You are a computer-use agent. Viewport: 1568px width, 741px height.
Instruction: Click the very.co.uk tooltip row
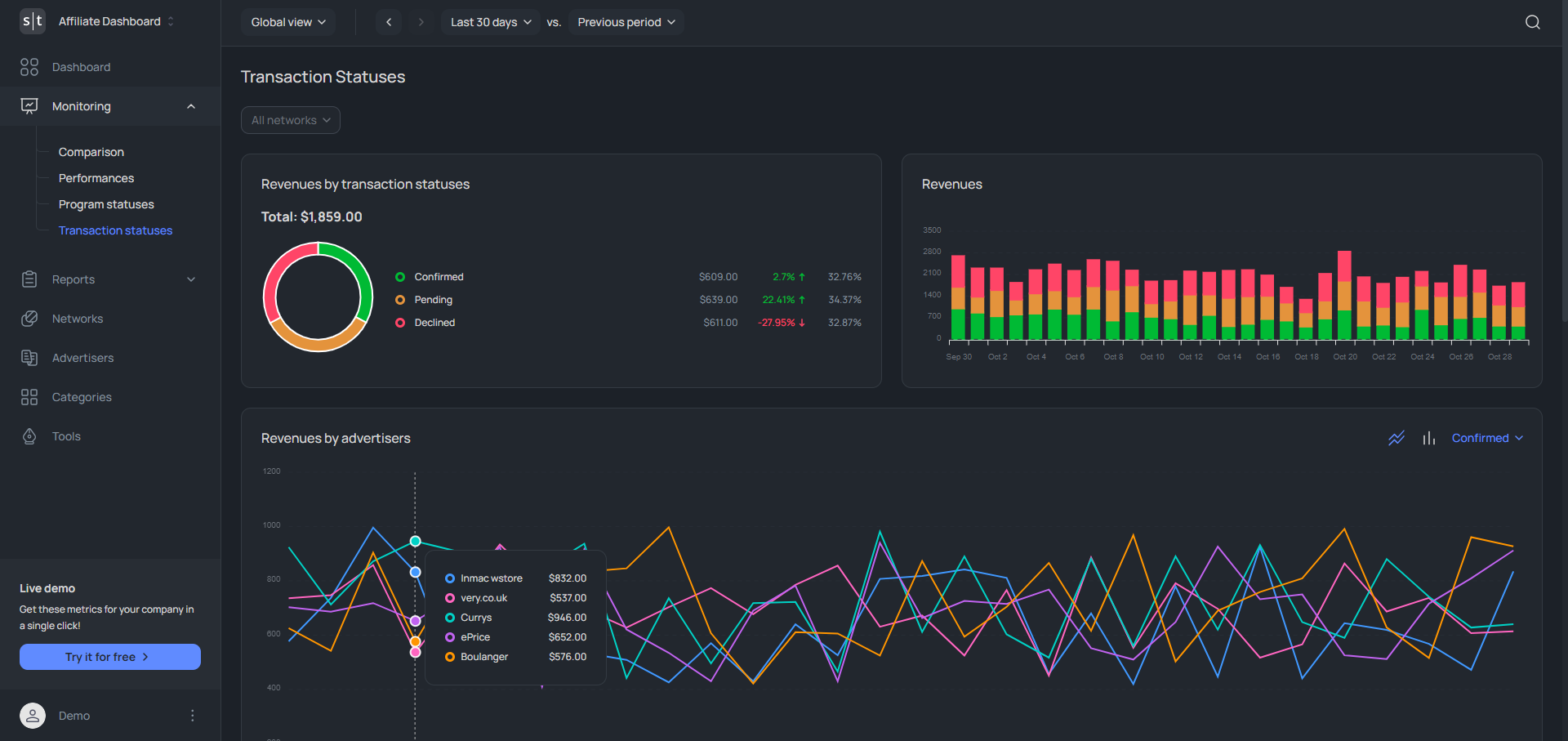(x=515, y=598)
